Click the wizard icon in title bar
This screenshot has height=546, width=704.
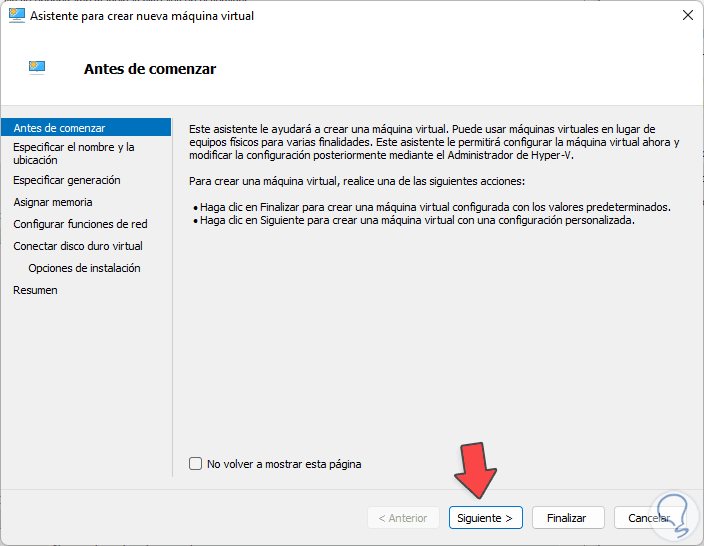pyautogui.click(x=18, y=15)
